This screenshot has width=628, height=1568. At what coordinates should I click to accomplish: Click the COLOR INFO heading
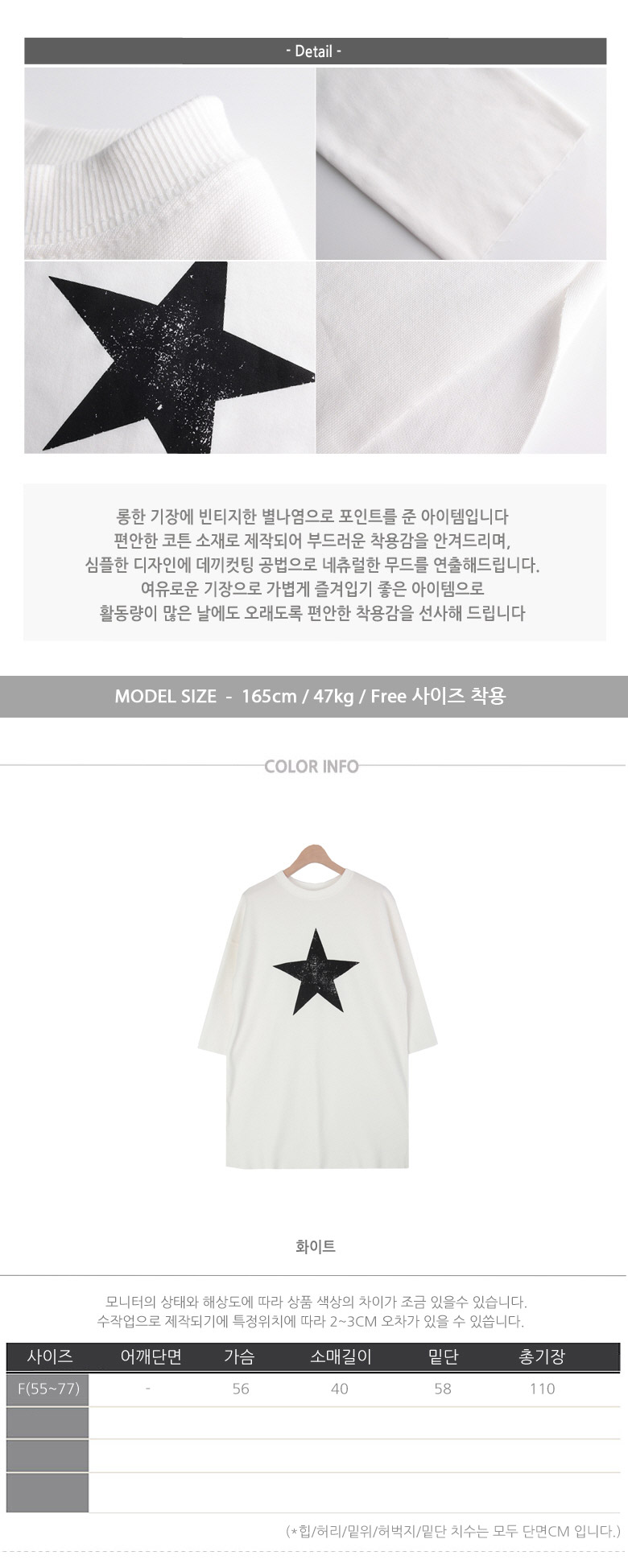[x=312, y=766]
